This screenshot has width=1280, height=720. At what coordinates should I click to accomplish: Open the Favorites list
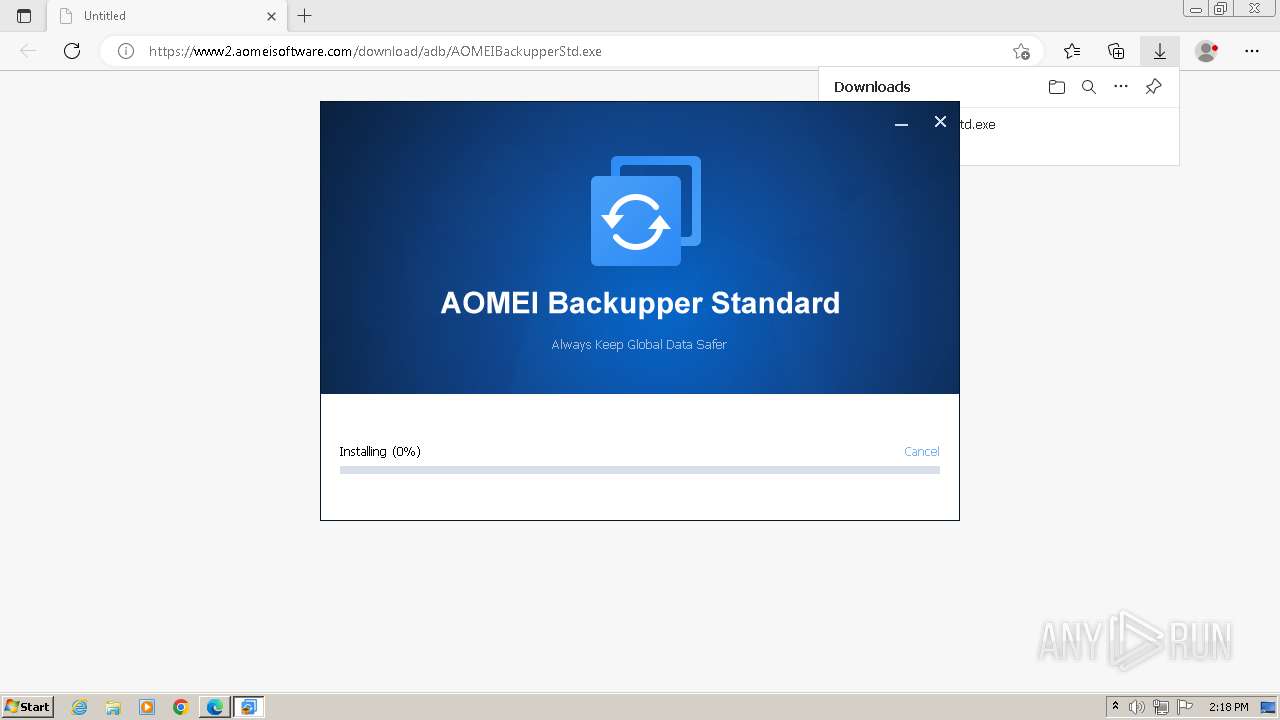pos(1072,51)
